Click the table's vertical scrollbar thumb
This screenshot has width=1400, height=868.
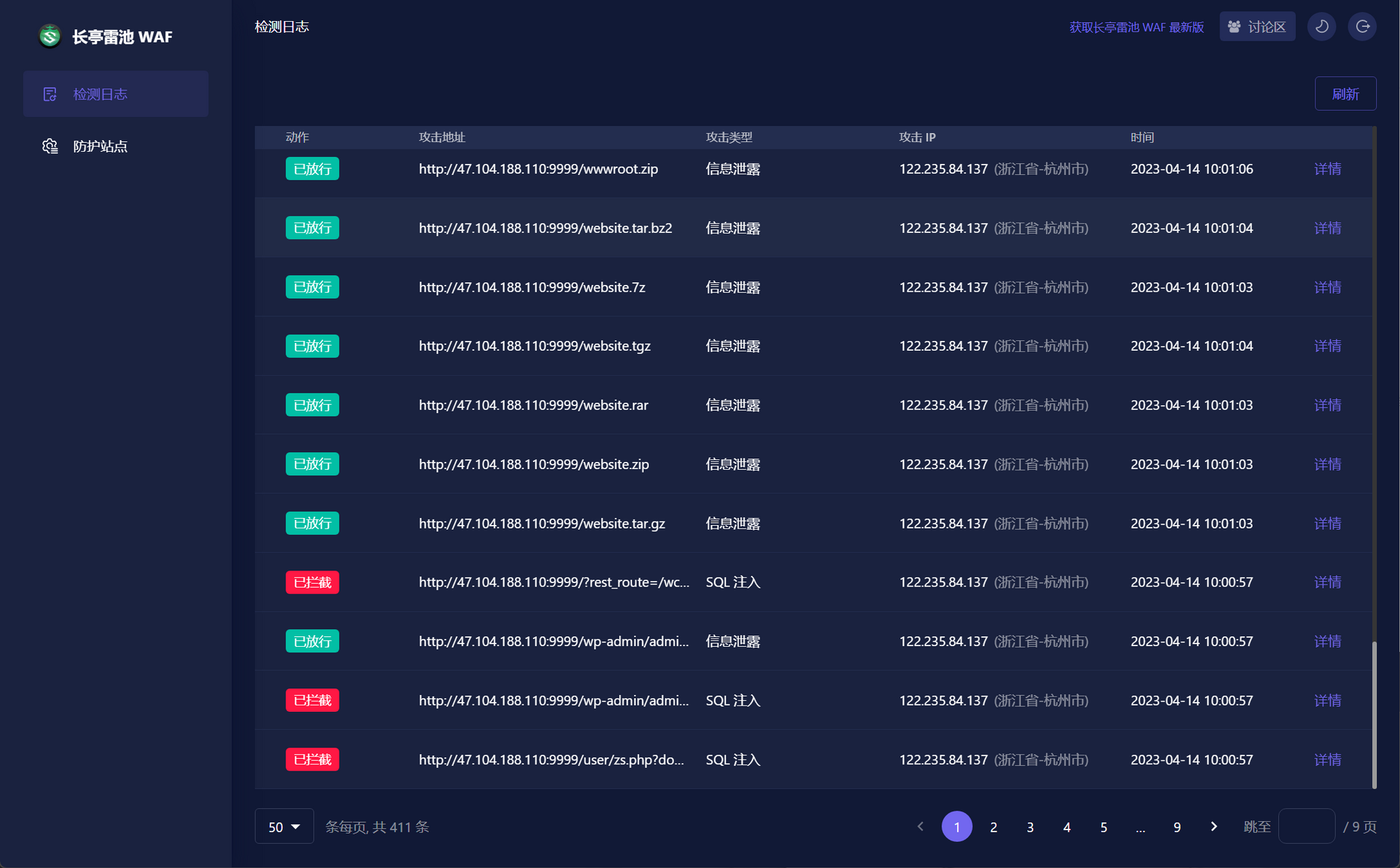1373,714
